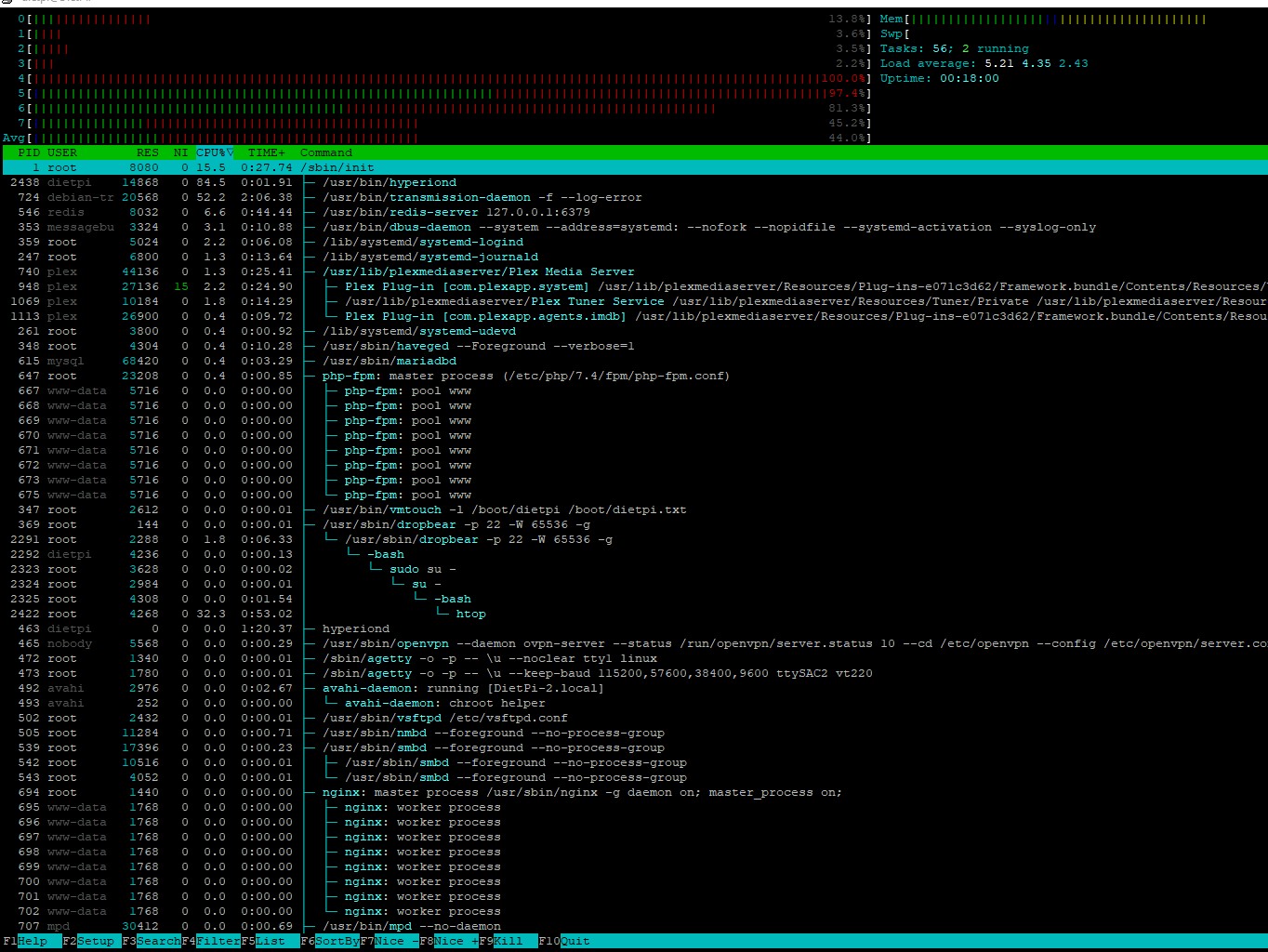The height and width of the screenshot is (952, 1268).
Task: Select the agetty ttySAC2 vt220 row
Action: click(634, 673)
